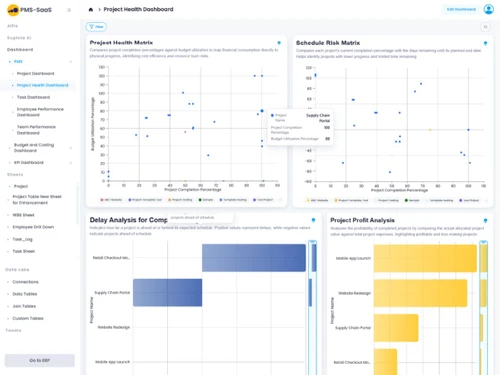The image size is (500, 375).
Task: Toggle Test Project legend in Schedule Risk Matrix
Action: pos(469,200)
